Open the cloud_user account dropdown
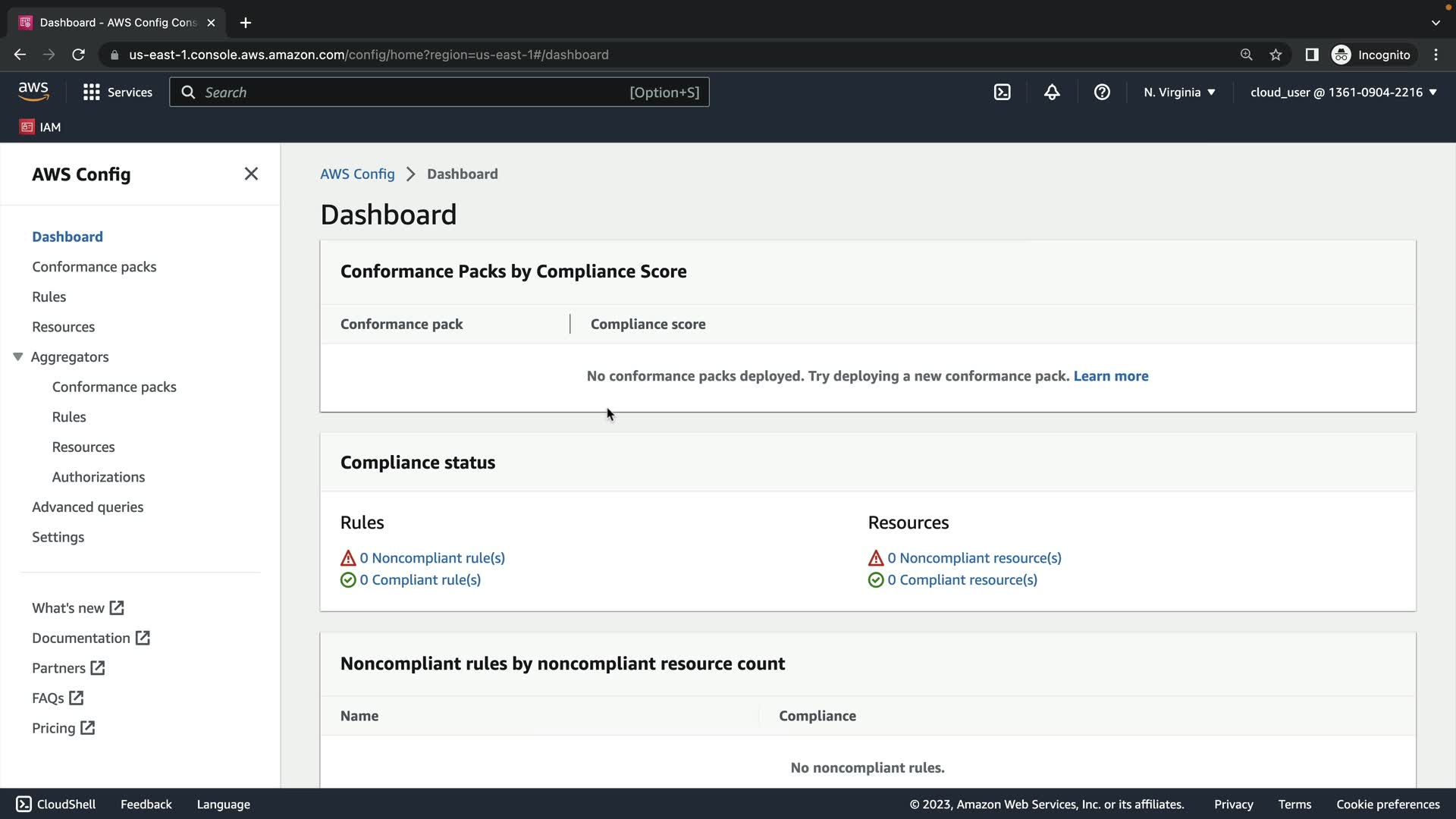The image size is (1456, 819). (x=1343, y=92)
